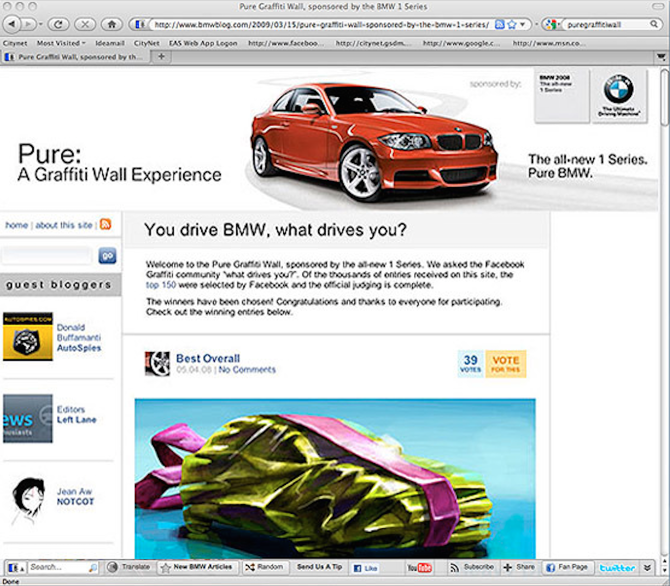The width and height of the screenshot is (670, 586).
Task: Go back with the browser Back arrow
Action: 12,24
